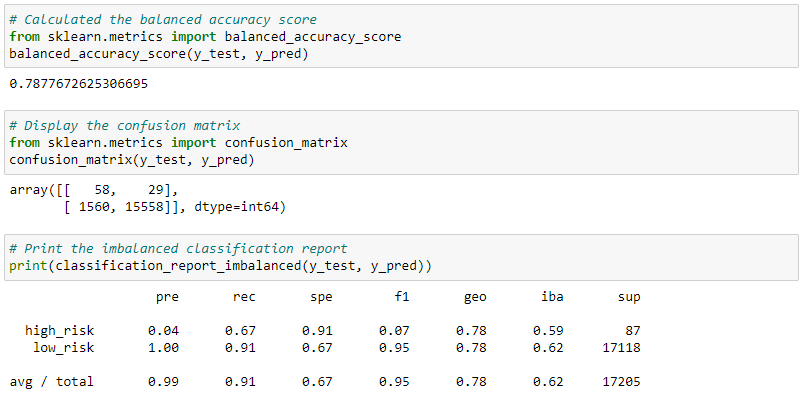The image size is (803, 395).
Task: Click the confusion matrix code cell
Action: pyautogui.click(x=402, y=142)
